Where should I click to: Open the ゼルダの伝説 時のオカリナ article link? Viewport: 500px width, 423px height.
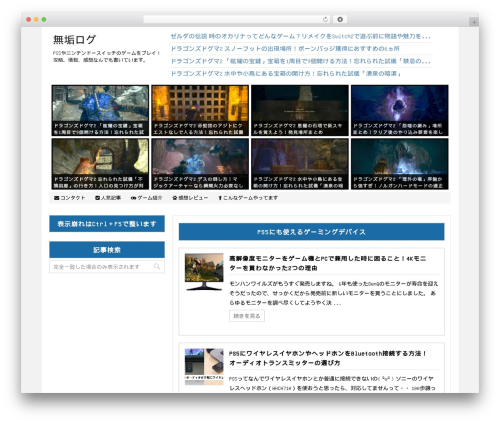pyautogui.click(x=300, y=36)
